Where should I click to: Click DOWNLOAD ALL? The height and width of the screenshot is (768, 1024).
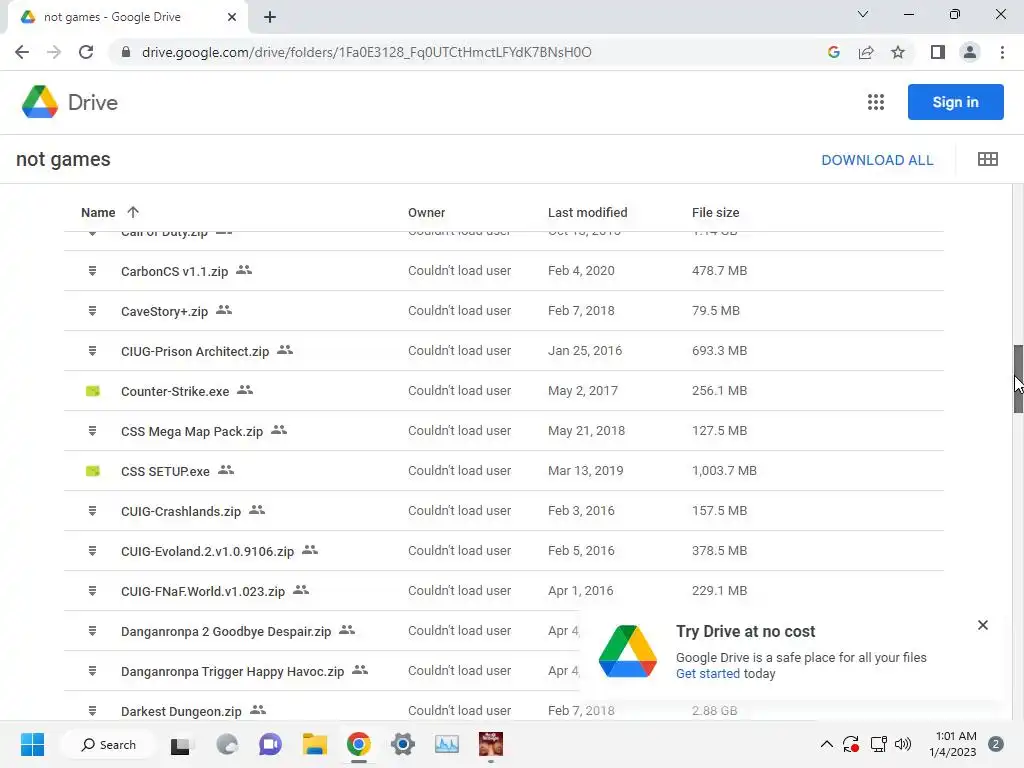coord(877,160)
